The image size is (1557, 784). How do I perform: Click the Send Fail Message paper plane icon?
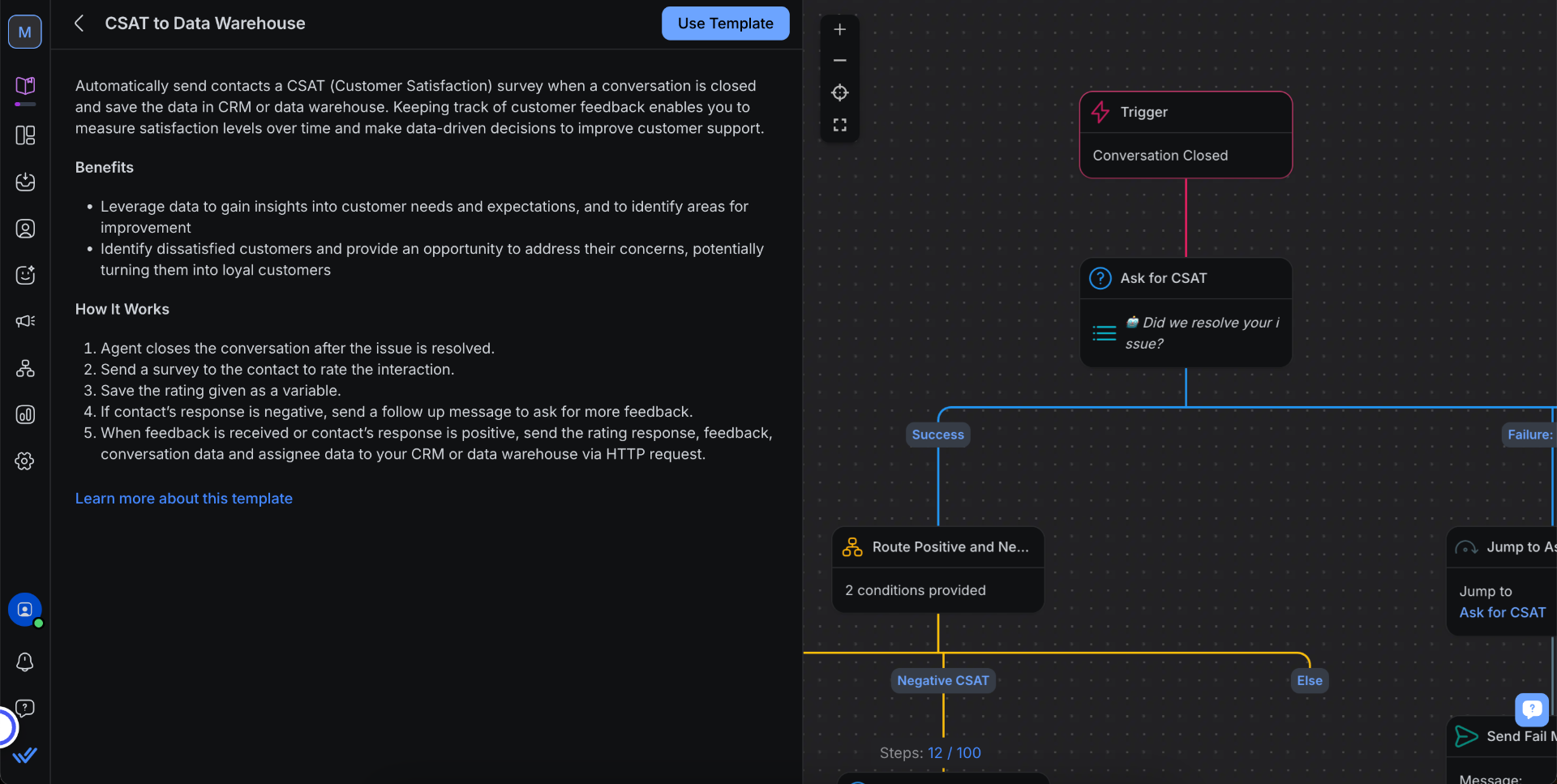pos(1466,736)
